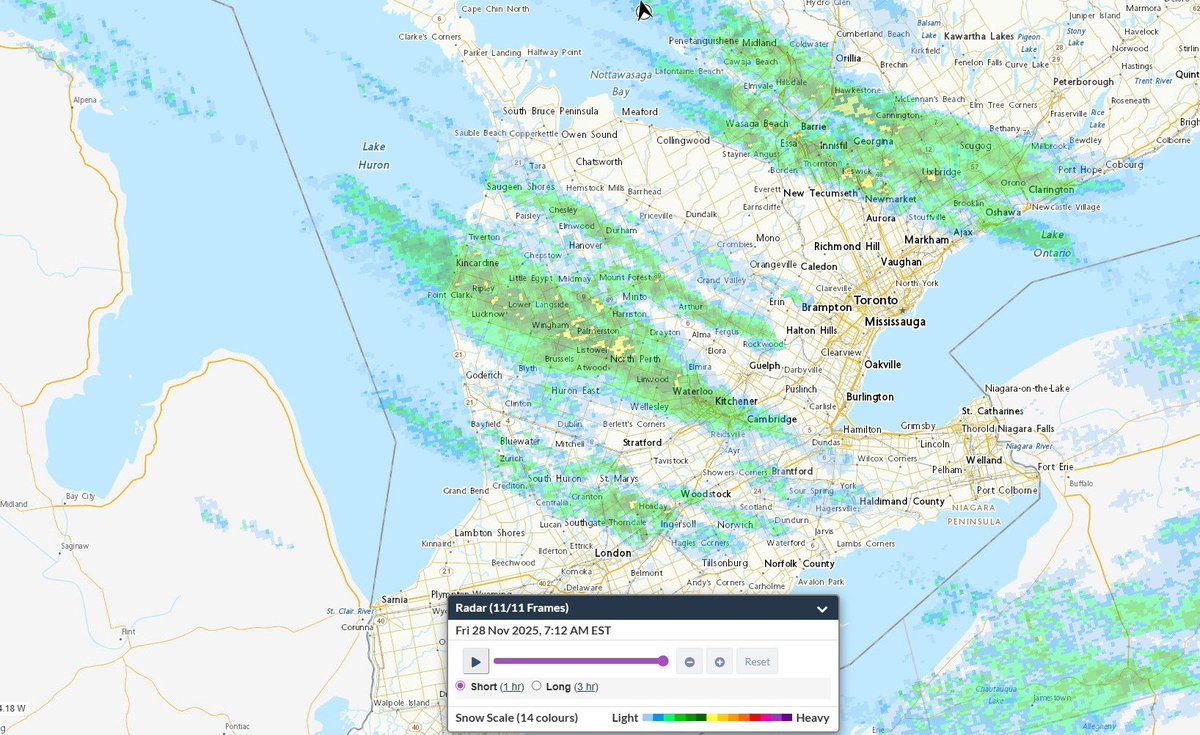Select the Long radar duration option
This screenshot has height=735, width=1200.
537,686
